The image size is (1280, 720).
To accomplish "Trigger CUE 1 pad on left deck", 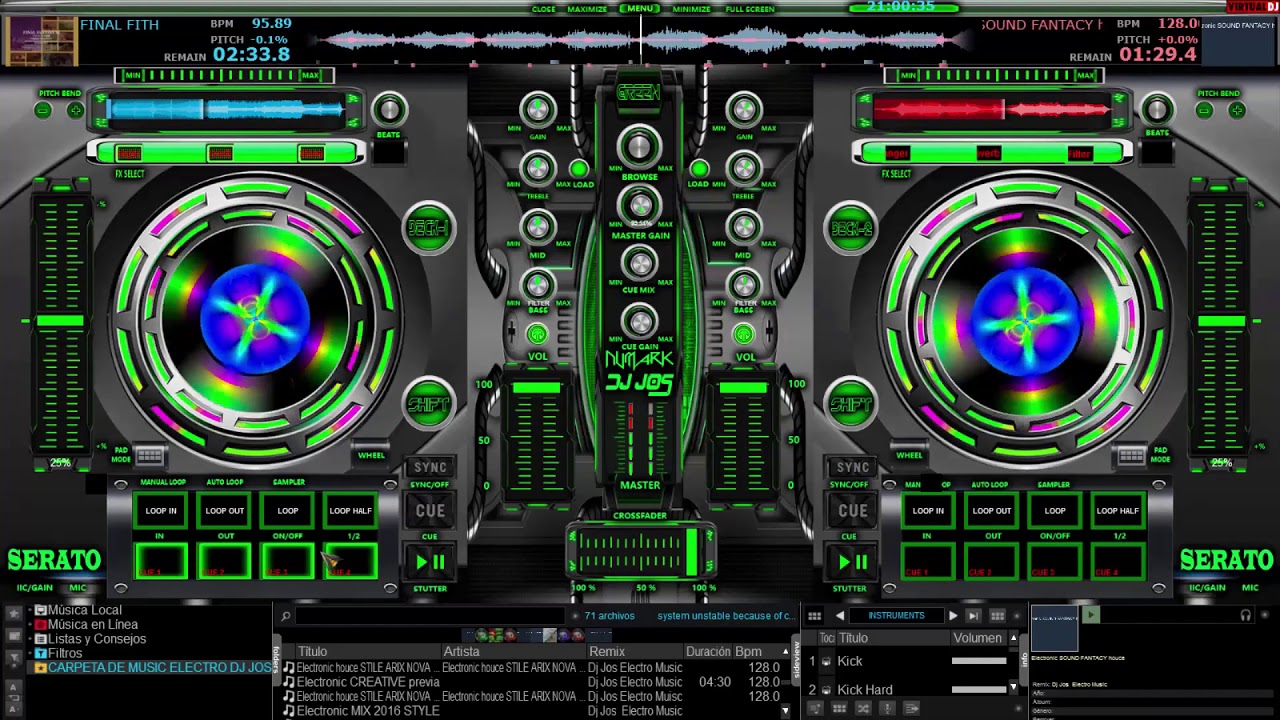I will click(x=161, y=561).
